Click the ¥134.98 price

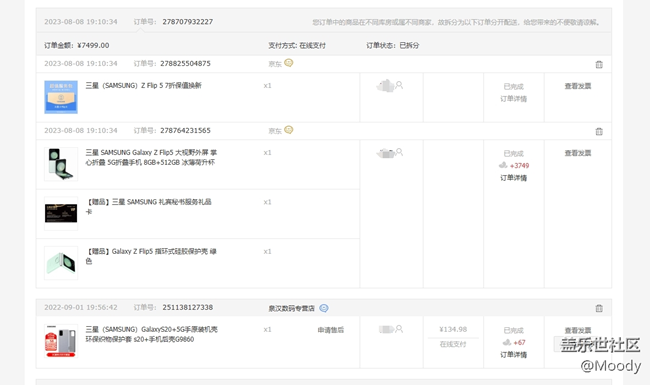click(x=453, y=329)
